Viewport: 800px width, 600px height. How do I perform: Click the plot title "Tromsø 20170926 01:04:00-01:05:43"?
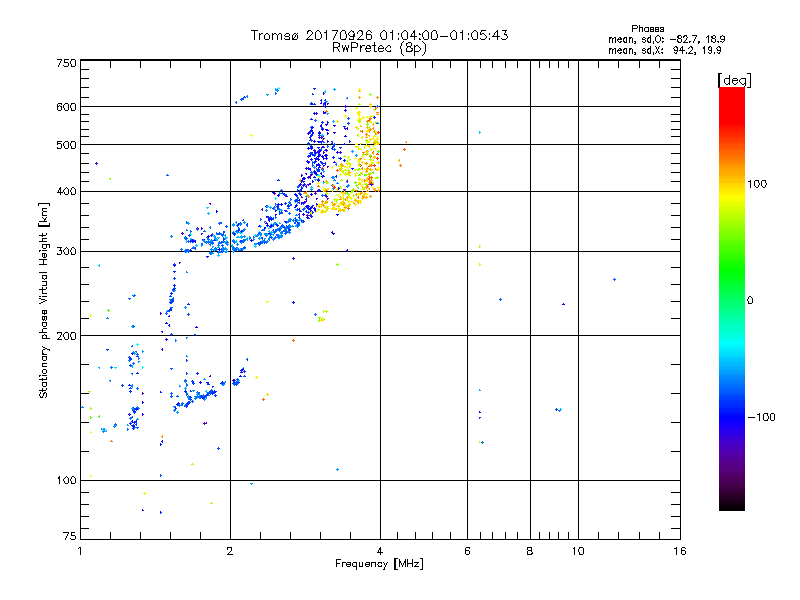(x=379, y=35)
